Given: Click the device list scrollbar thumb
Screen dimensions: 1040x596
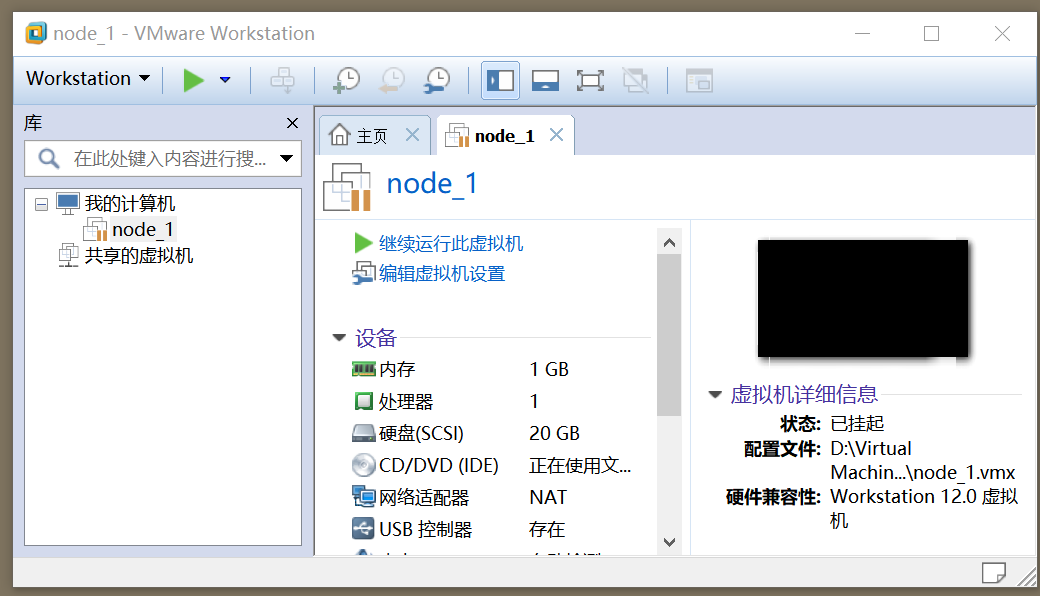Looking at the screenshot, I should (669, 335).
